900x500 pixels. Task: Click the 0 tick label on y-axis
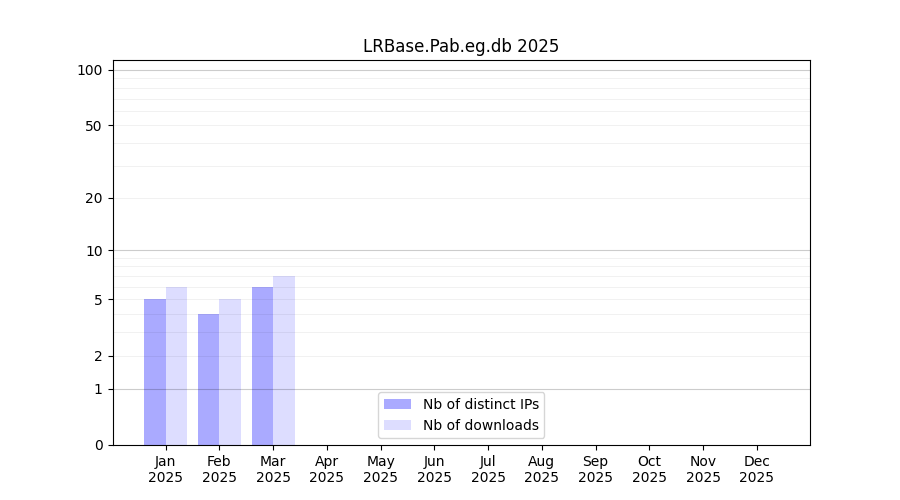point(98,445)
